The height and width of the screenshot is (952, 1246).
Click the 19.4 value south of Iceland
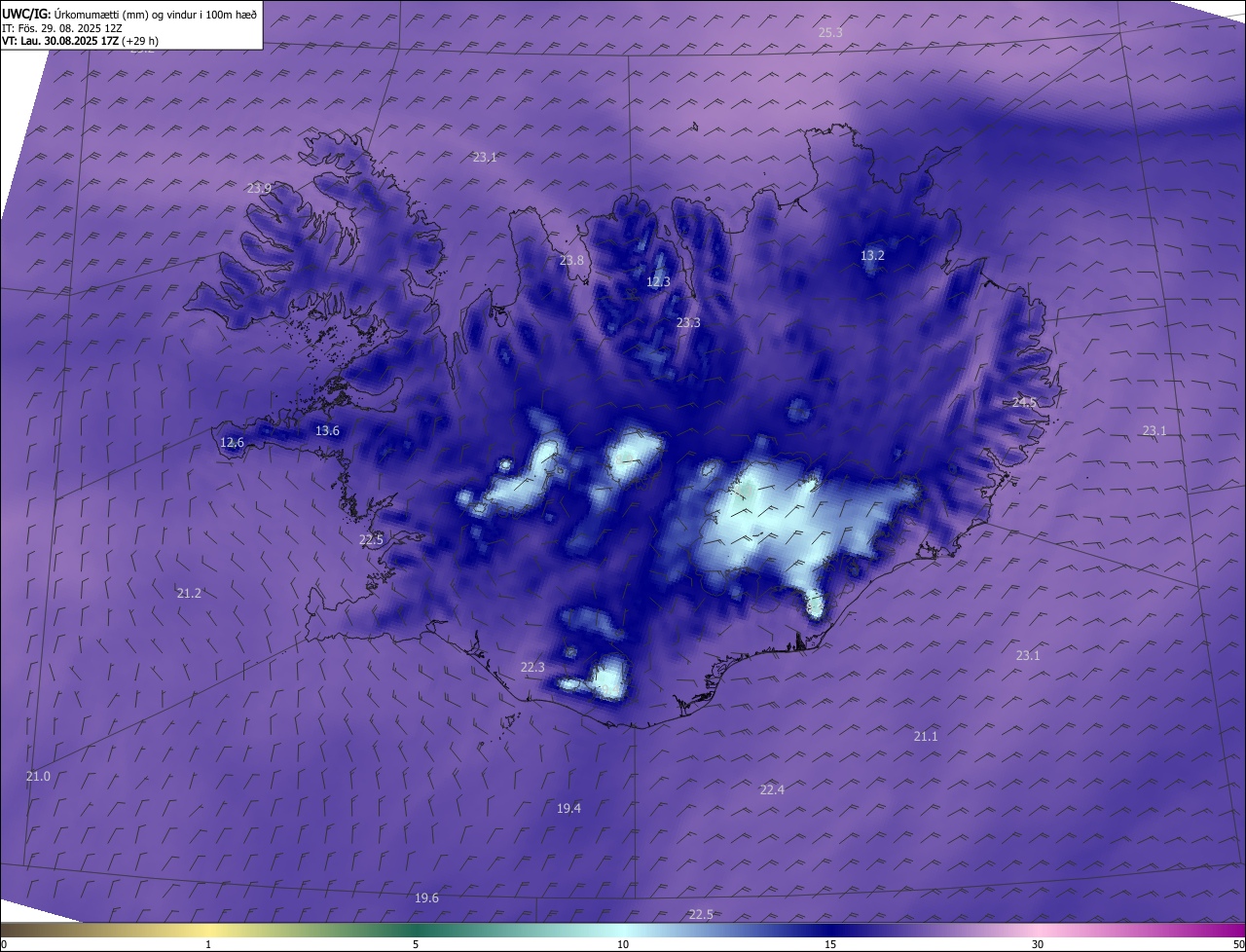coord(568,809)
